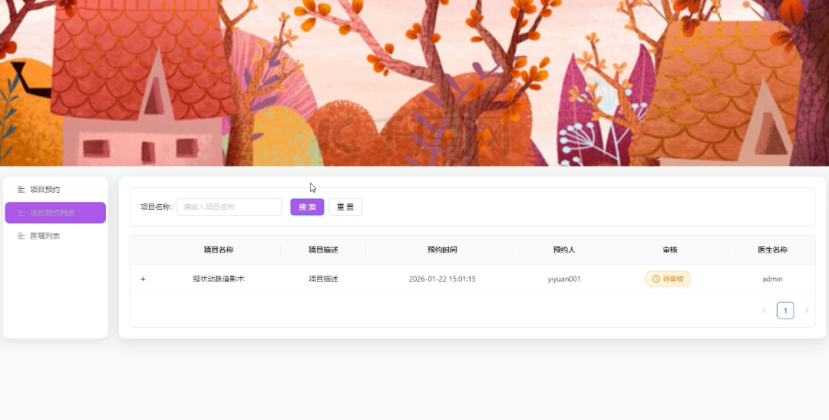The width and height of the screenshot is (829, 420).
Task: Click the 项目名称 column header
Action: 218,250
